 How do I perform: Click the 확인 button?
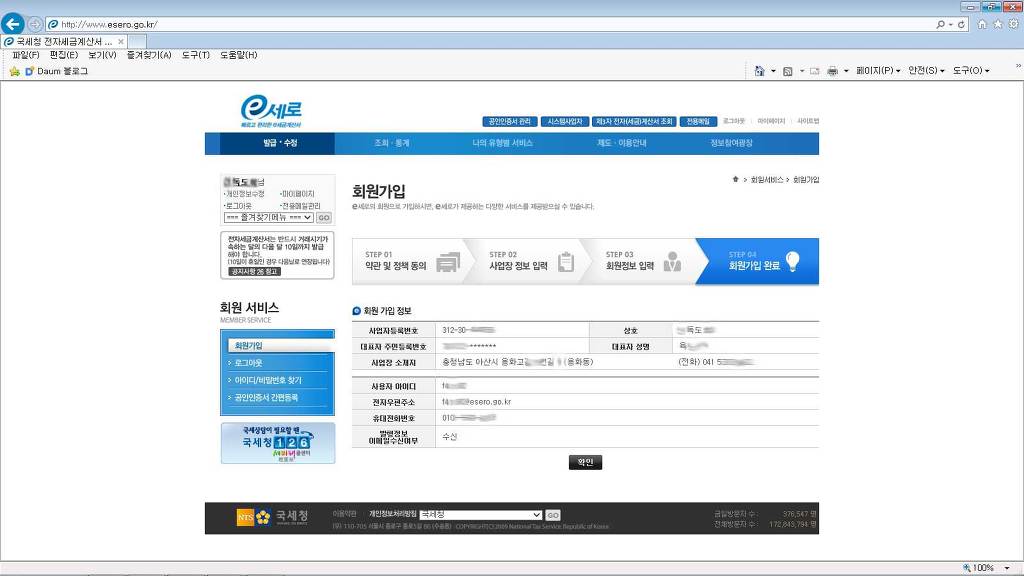tap(585, 462)
